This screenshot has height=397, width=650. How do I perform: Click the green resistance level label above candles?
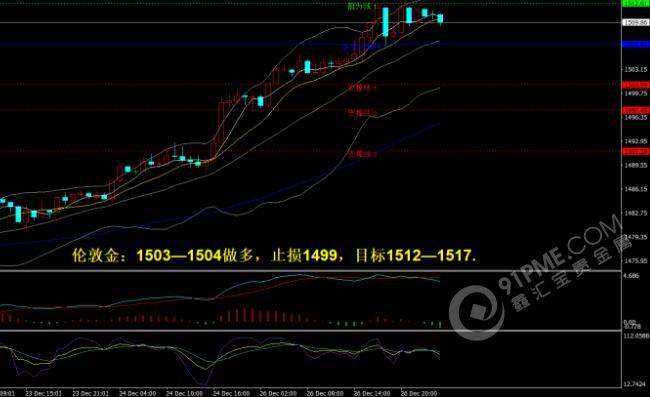click(x=362, y=6)
